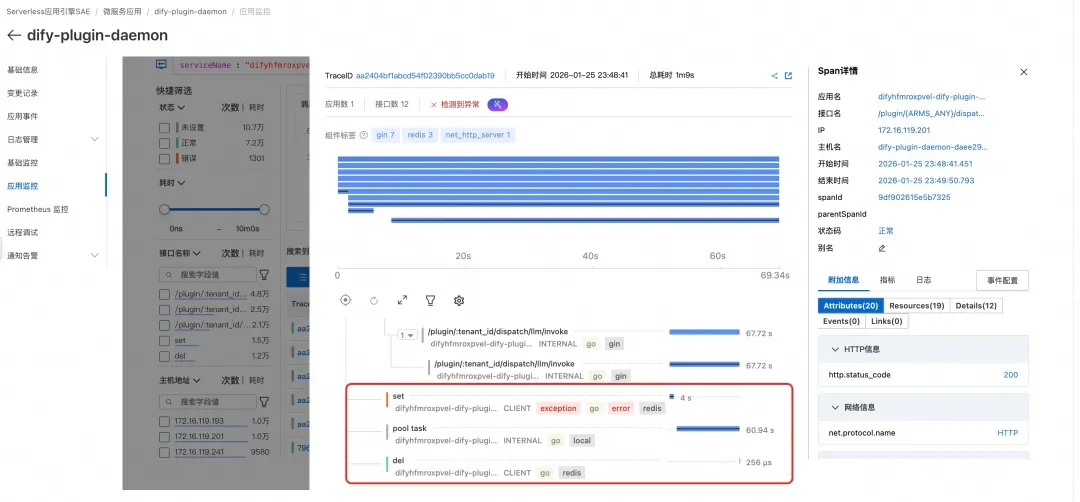Viewport: 1080px width, 502px height.
Task: Click filter funnel beside 主机地址 search box
Action: (x=264, y=401)
